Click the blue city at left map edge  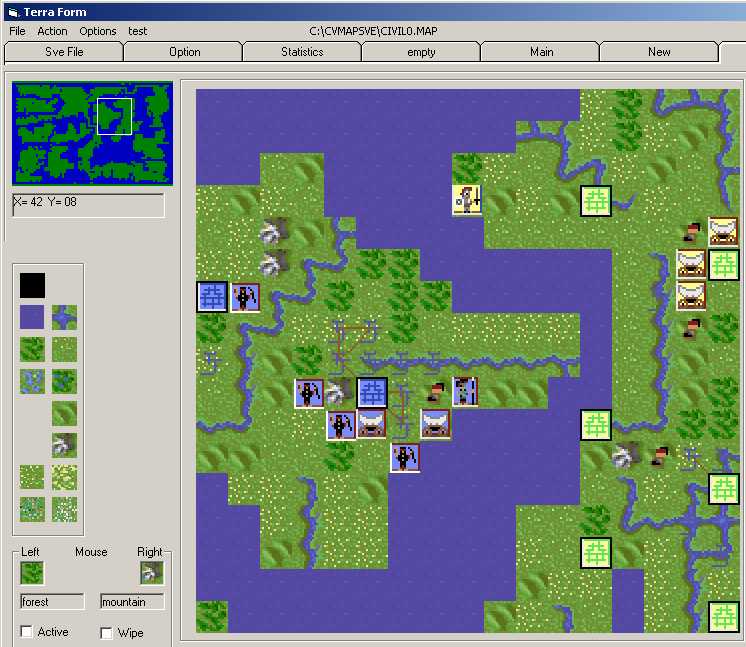[212, 297]
